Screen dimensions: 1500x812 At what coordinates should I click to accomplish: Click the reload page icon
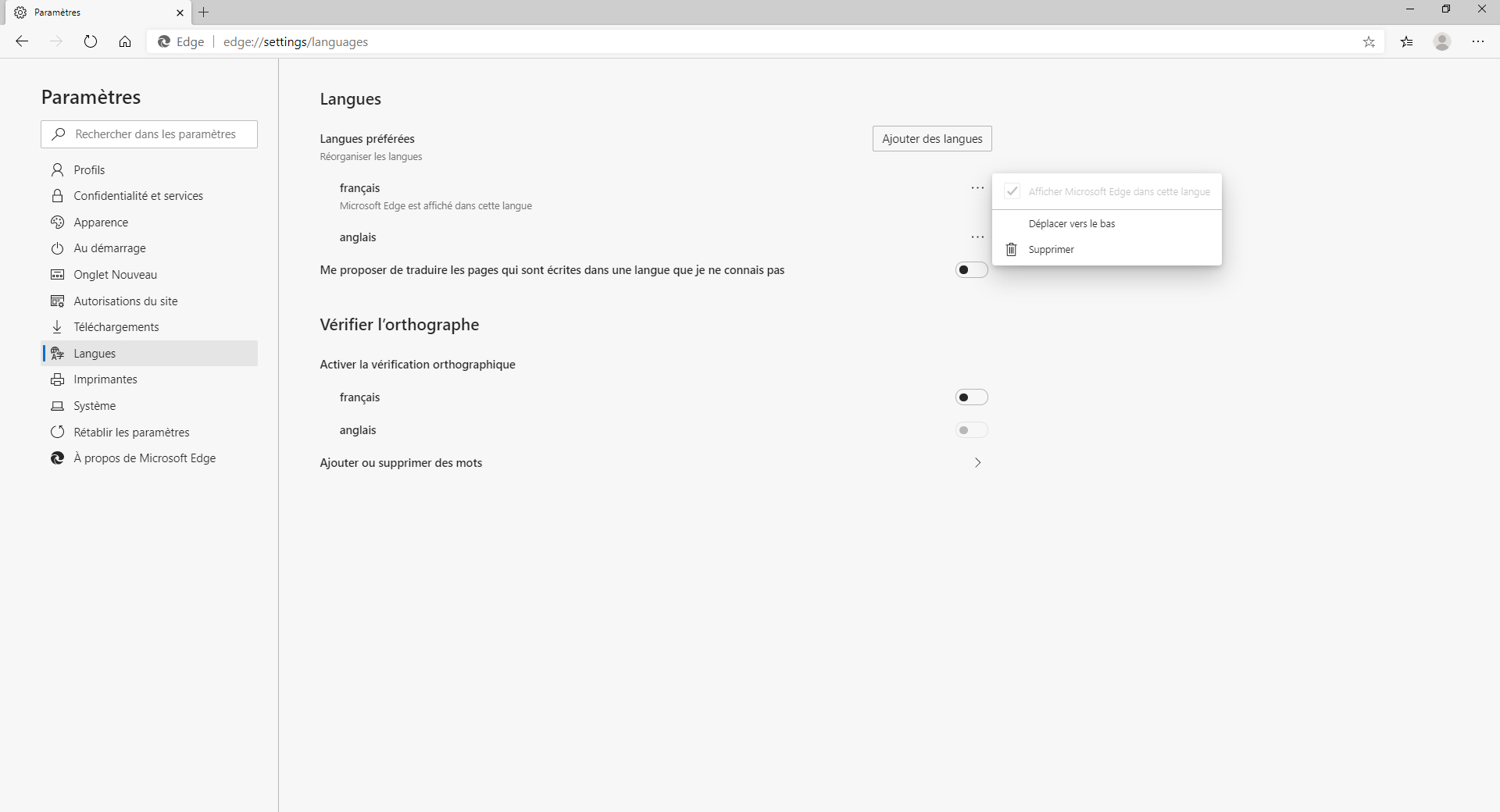(x=91, y=41)
